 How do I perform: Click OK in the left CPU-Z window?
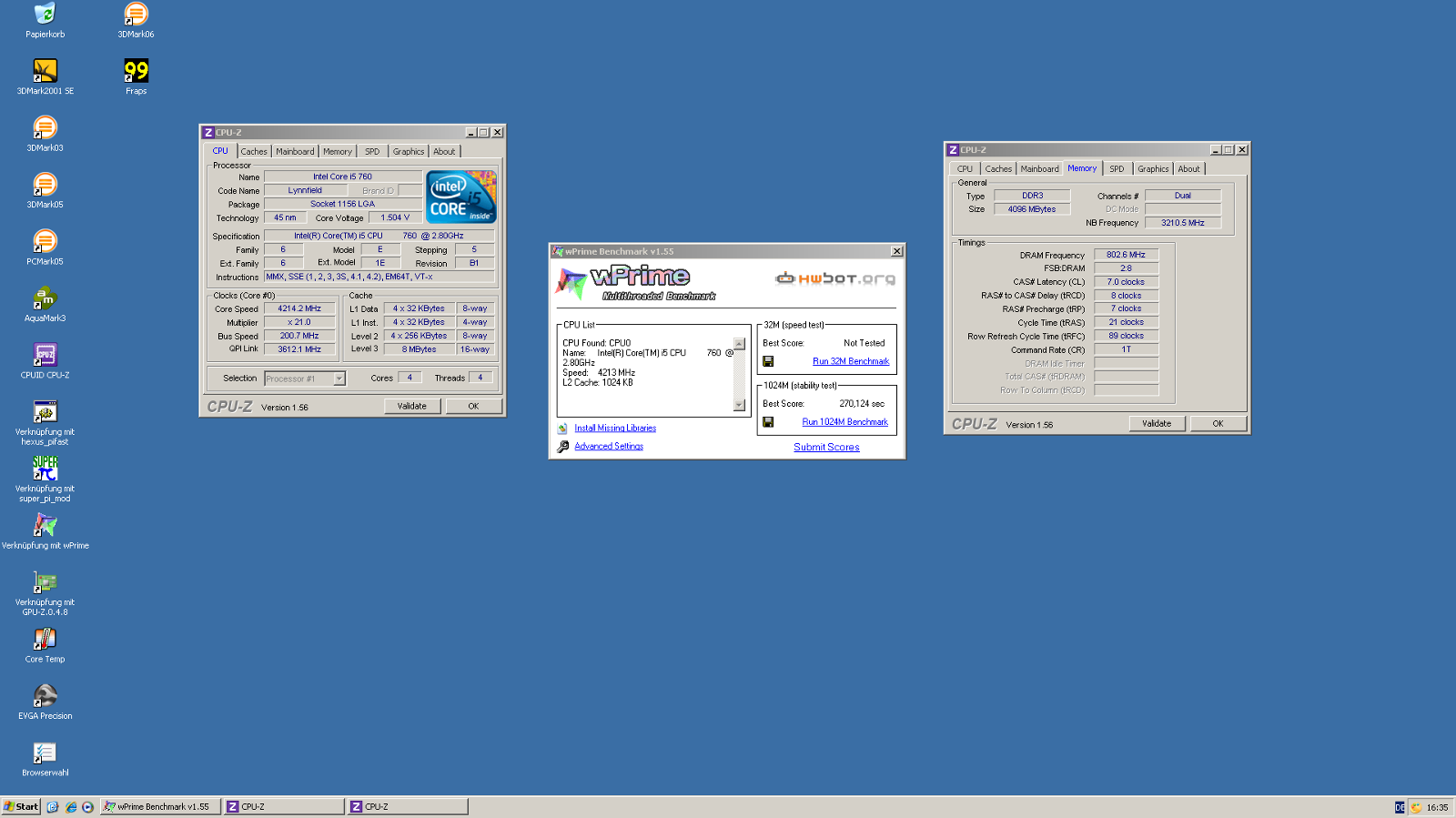473,407
